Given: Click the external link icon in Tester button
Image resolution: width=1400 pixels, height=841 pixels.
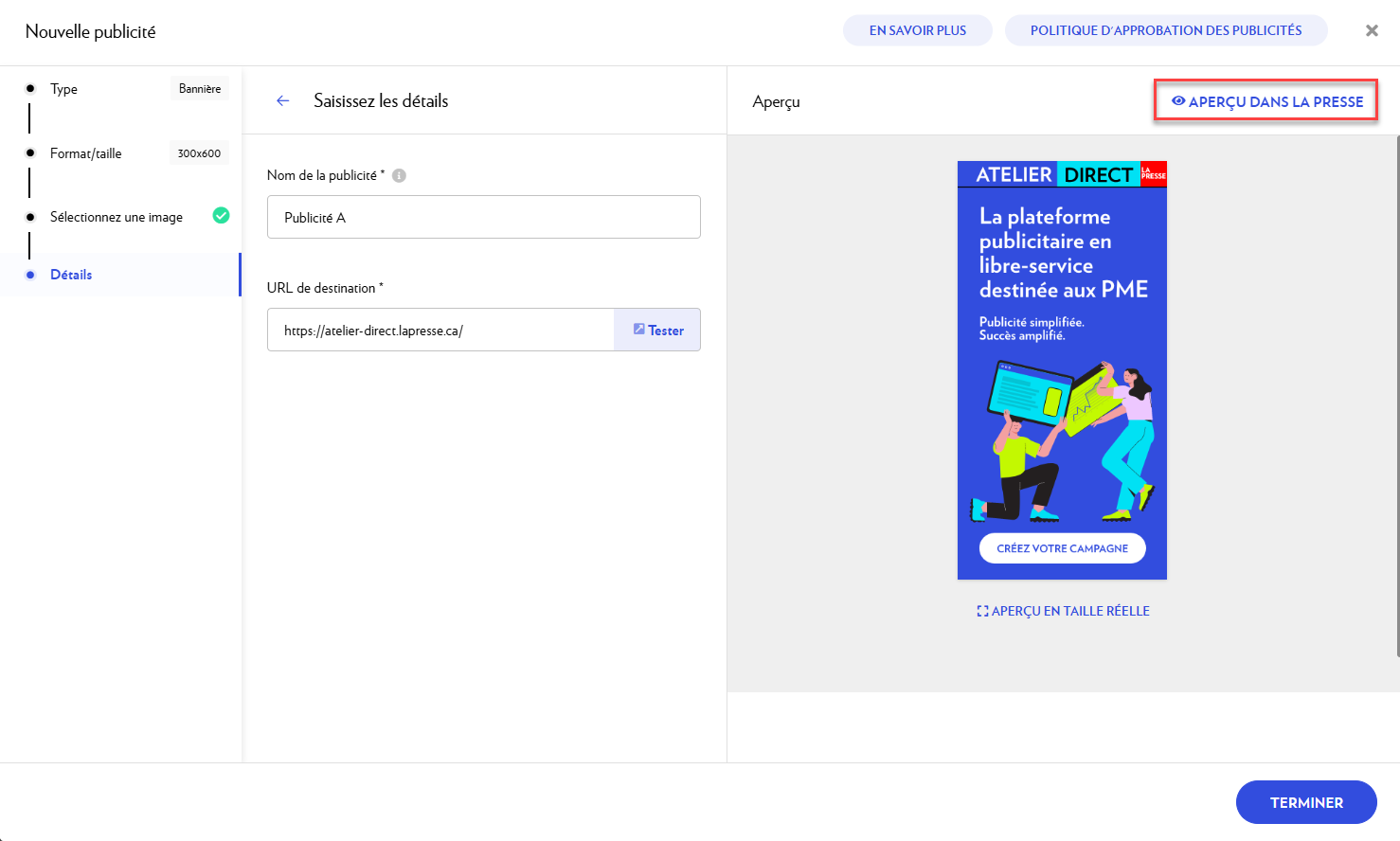Looking at the screenshot, I should [639, 330].
